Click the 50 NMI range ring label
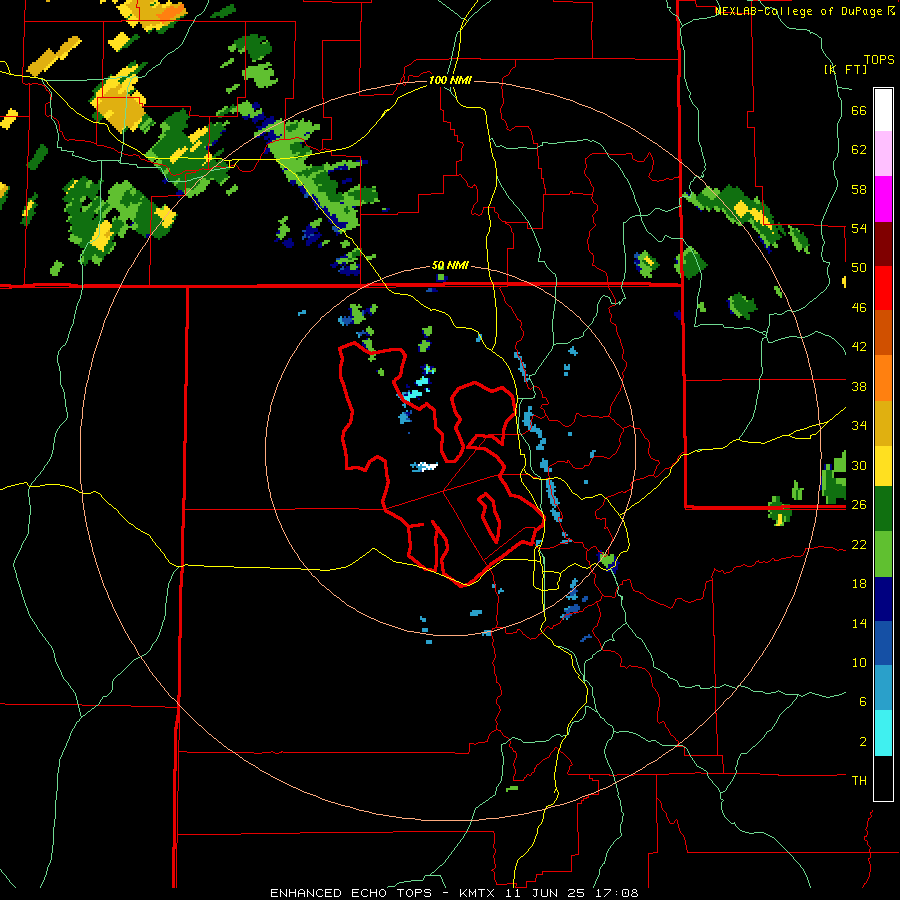The image size is (900, 900). pos(450,266)
